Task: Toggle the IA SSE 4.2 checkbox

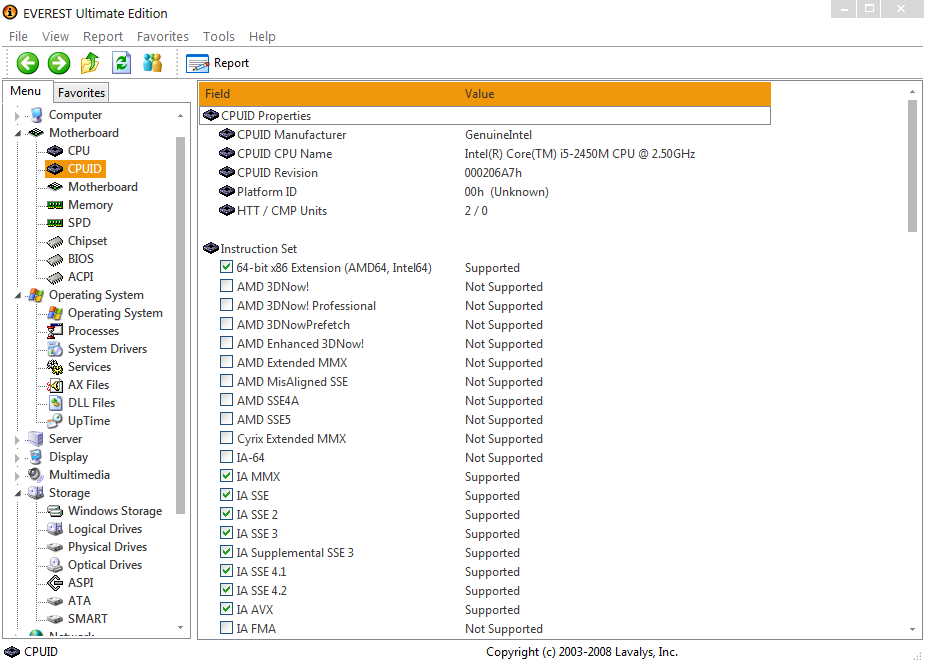Action: [226, 589]
